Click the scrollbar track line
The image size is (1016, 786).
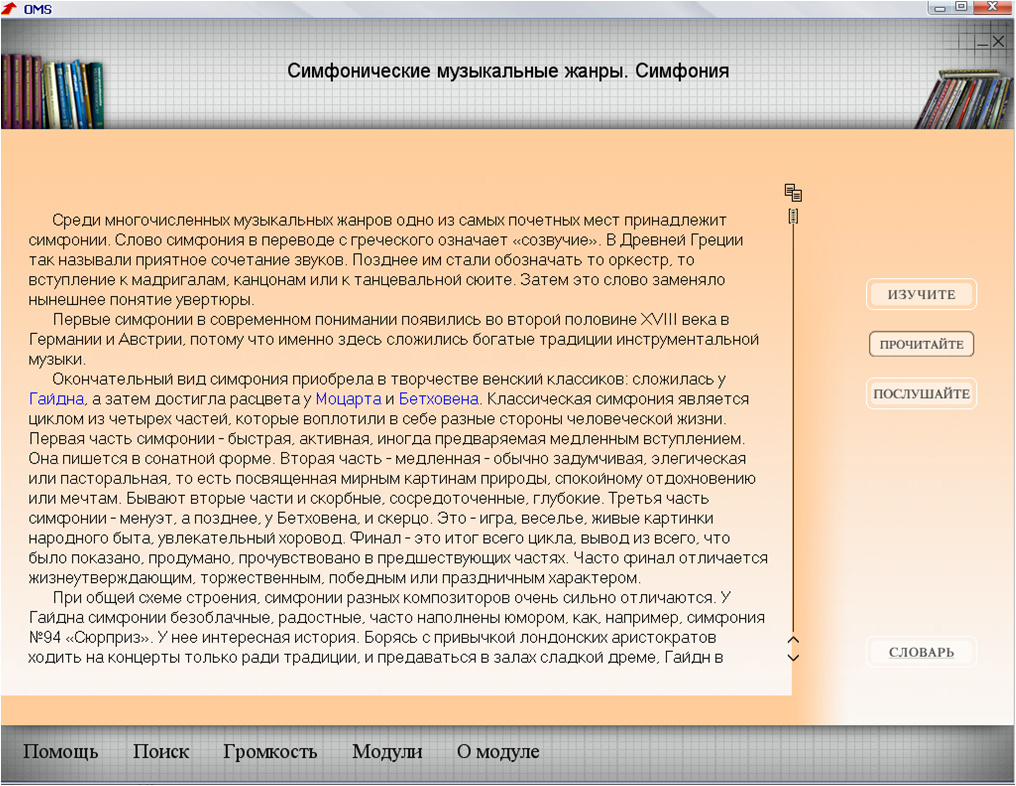tap(793, 428)
